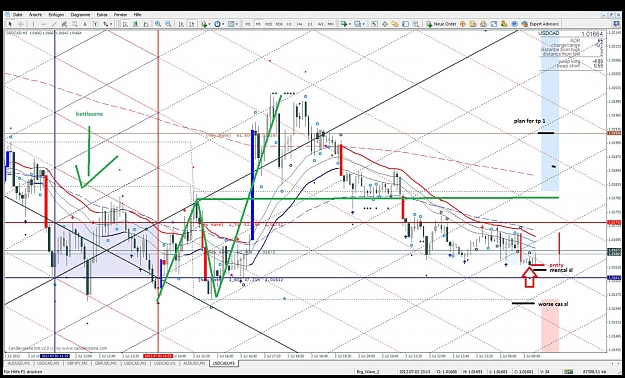This screenshot has height=378, width=625.
Task: Set timeframe to M1
Action: coord(248,24)
